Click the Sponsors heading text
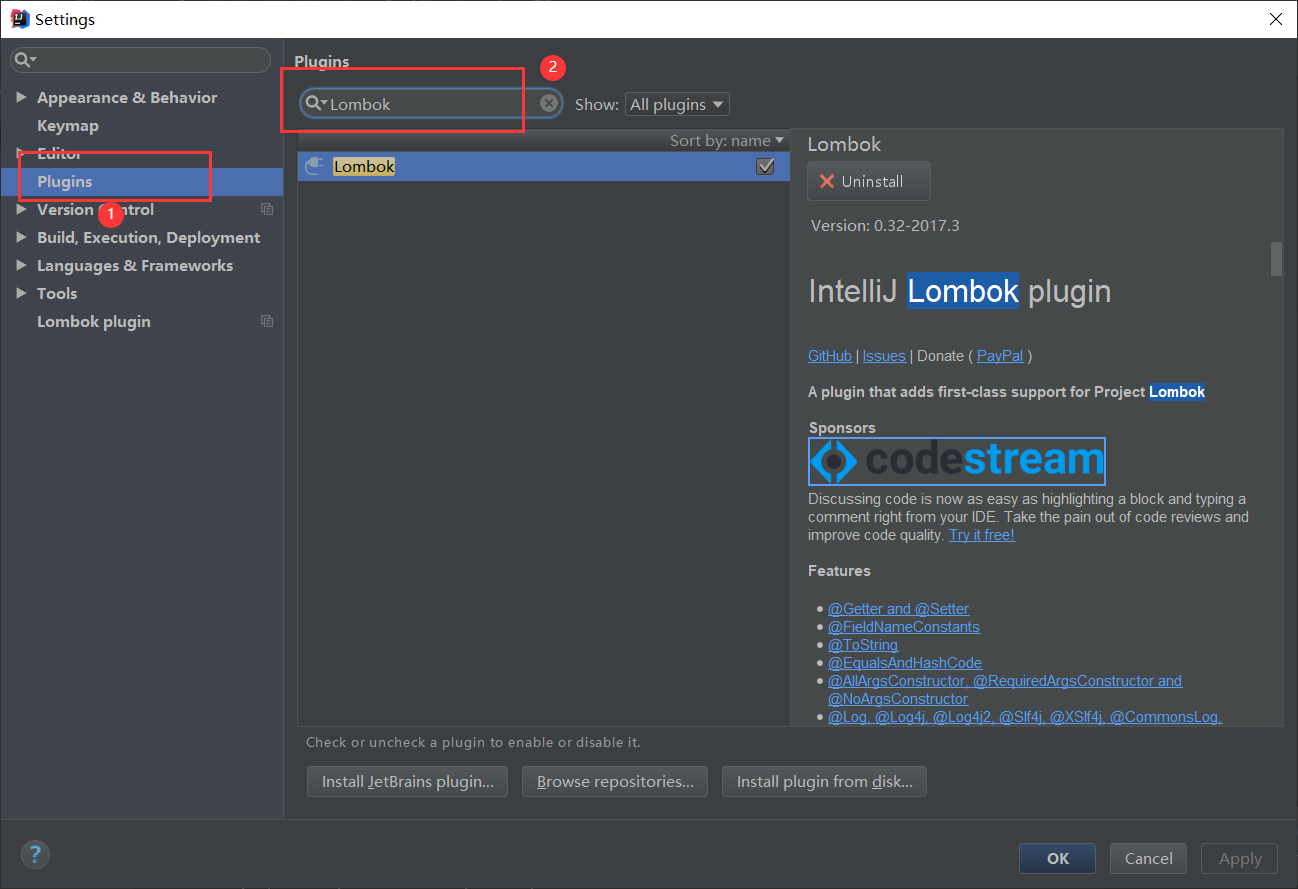 tap(842, 427)
